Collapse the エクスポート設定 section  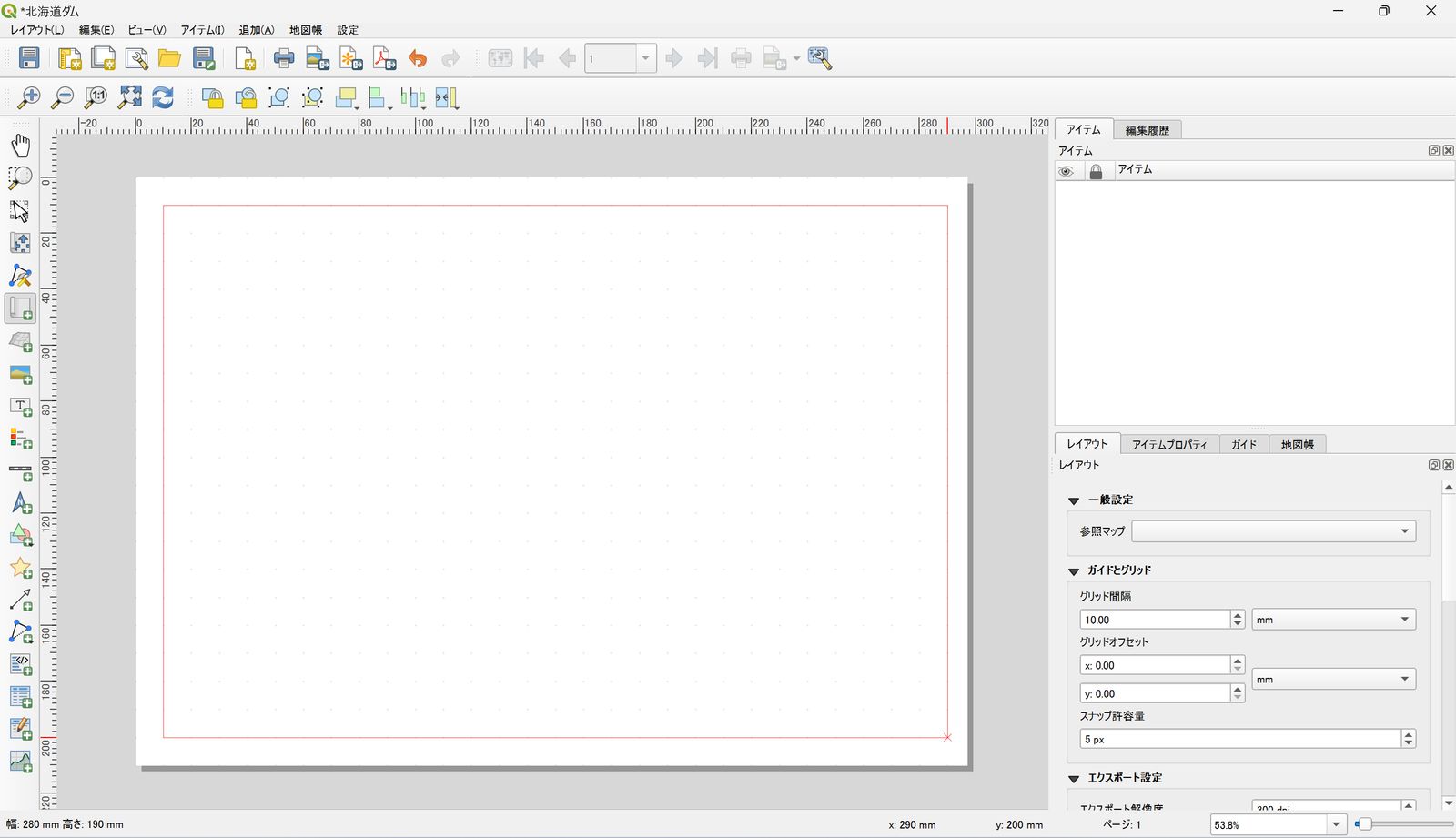point(1074,778)
